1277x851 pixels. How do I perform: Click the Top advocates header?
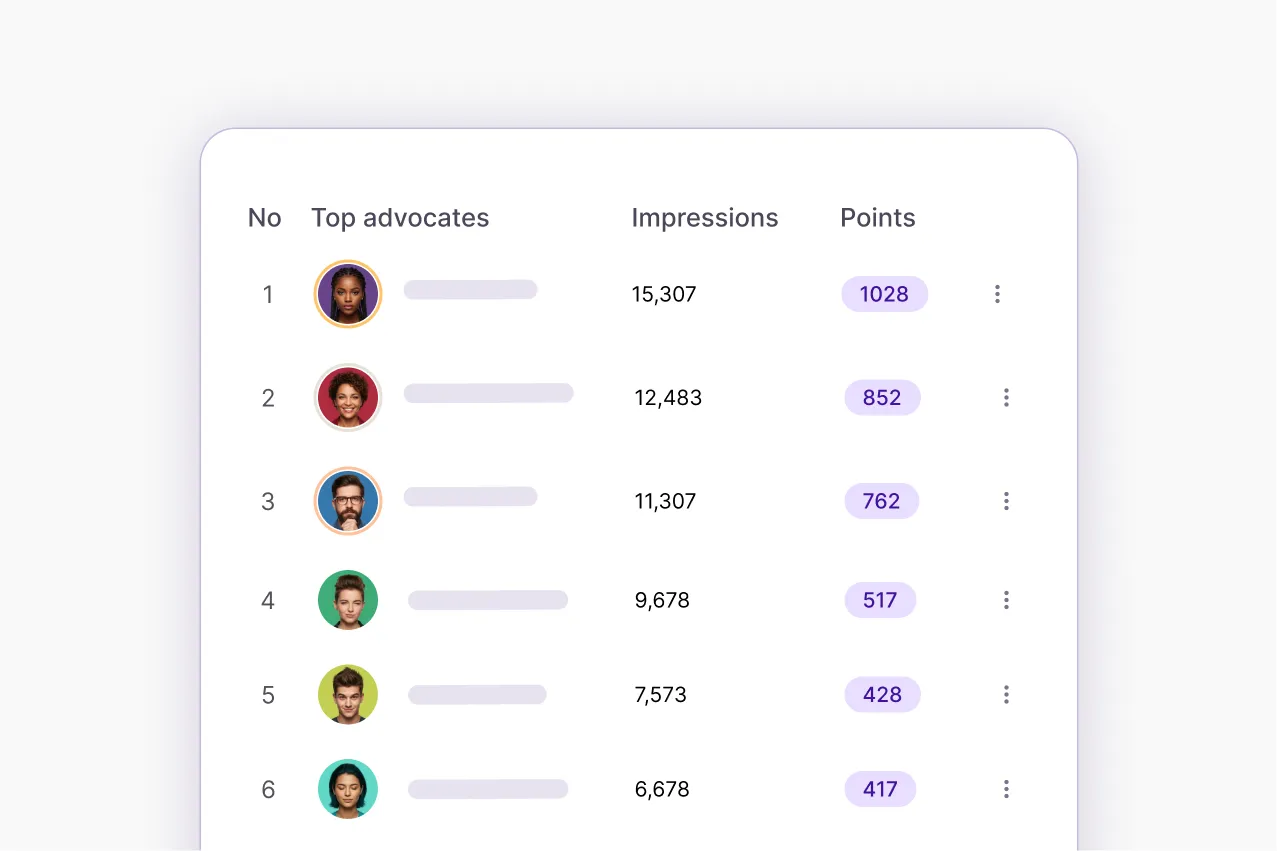[x=400, y=217]
